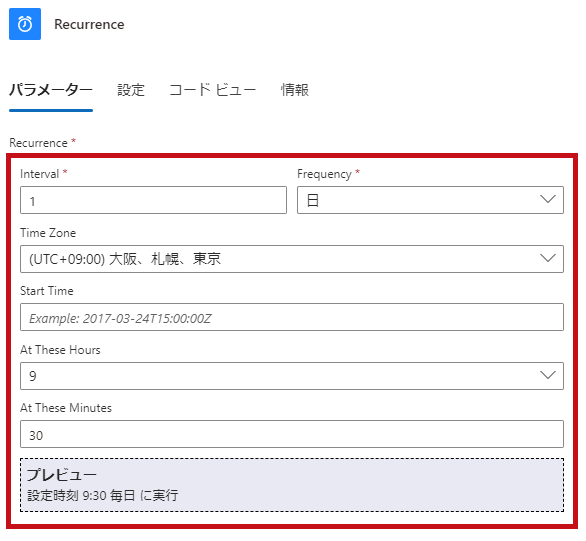Open the Time Zone dropdown
This screenshot has height=541, width=586.
coord(292,259)
